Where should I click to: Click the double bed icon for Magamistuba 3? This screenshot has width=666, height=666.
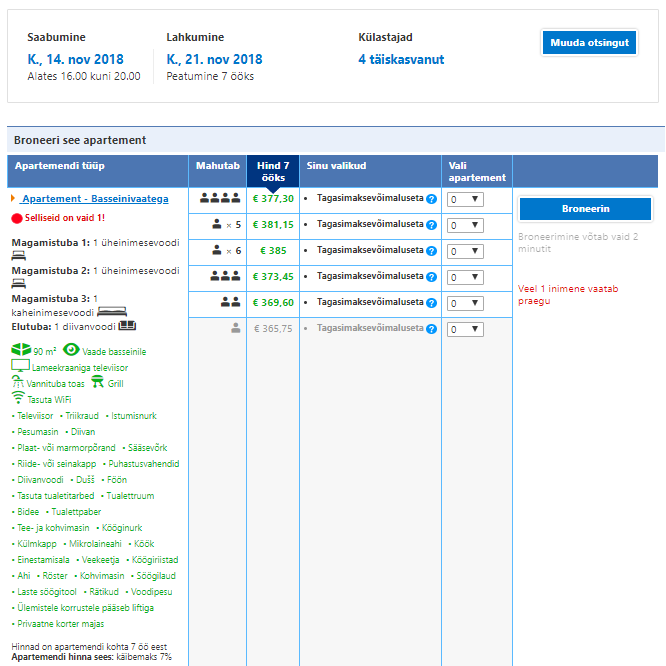pyautogui.click(x=111, y=311)
